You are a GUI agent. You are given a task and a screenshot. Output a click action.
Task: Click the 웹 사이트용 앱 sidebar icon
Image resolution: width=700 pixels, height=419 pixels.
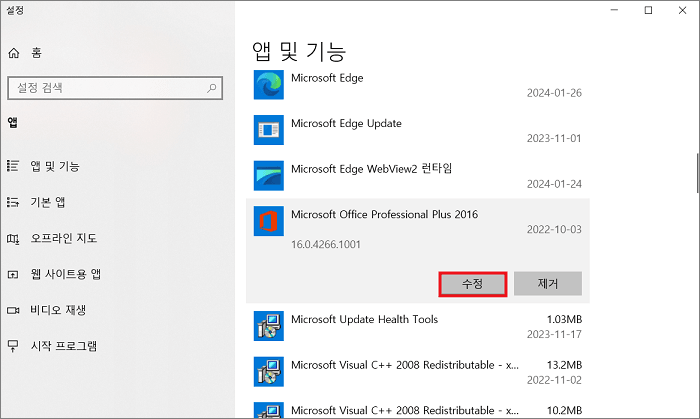pyautogui.click(x=13, y=274)
